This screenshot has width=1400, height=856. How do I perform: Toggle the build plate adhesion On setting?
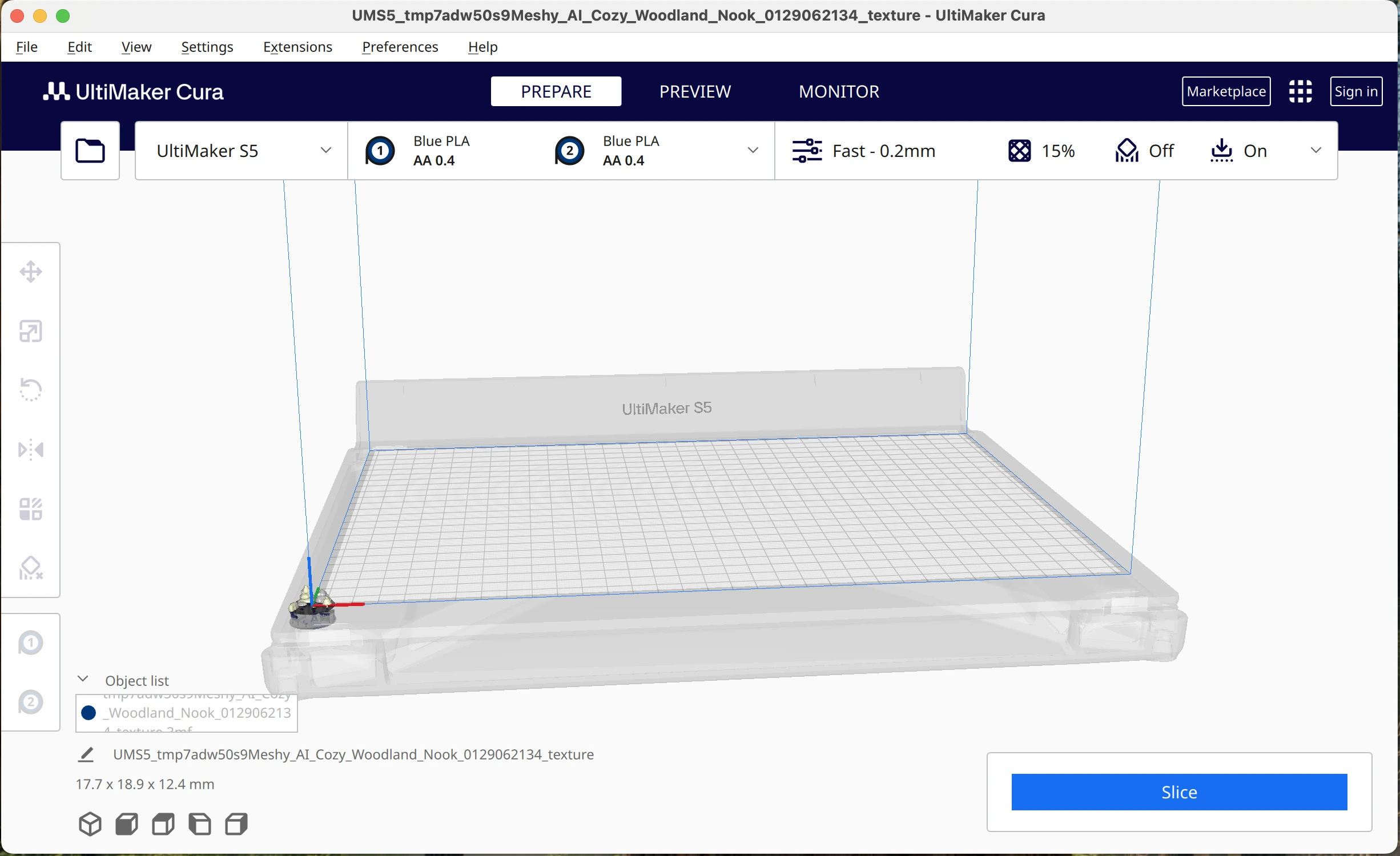pos(1238,151)
